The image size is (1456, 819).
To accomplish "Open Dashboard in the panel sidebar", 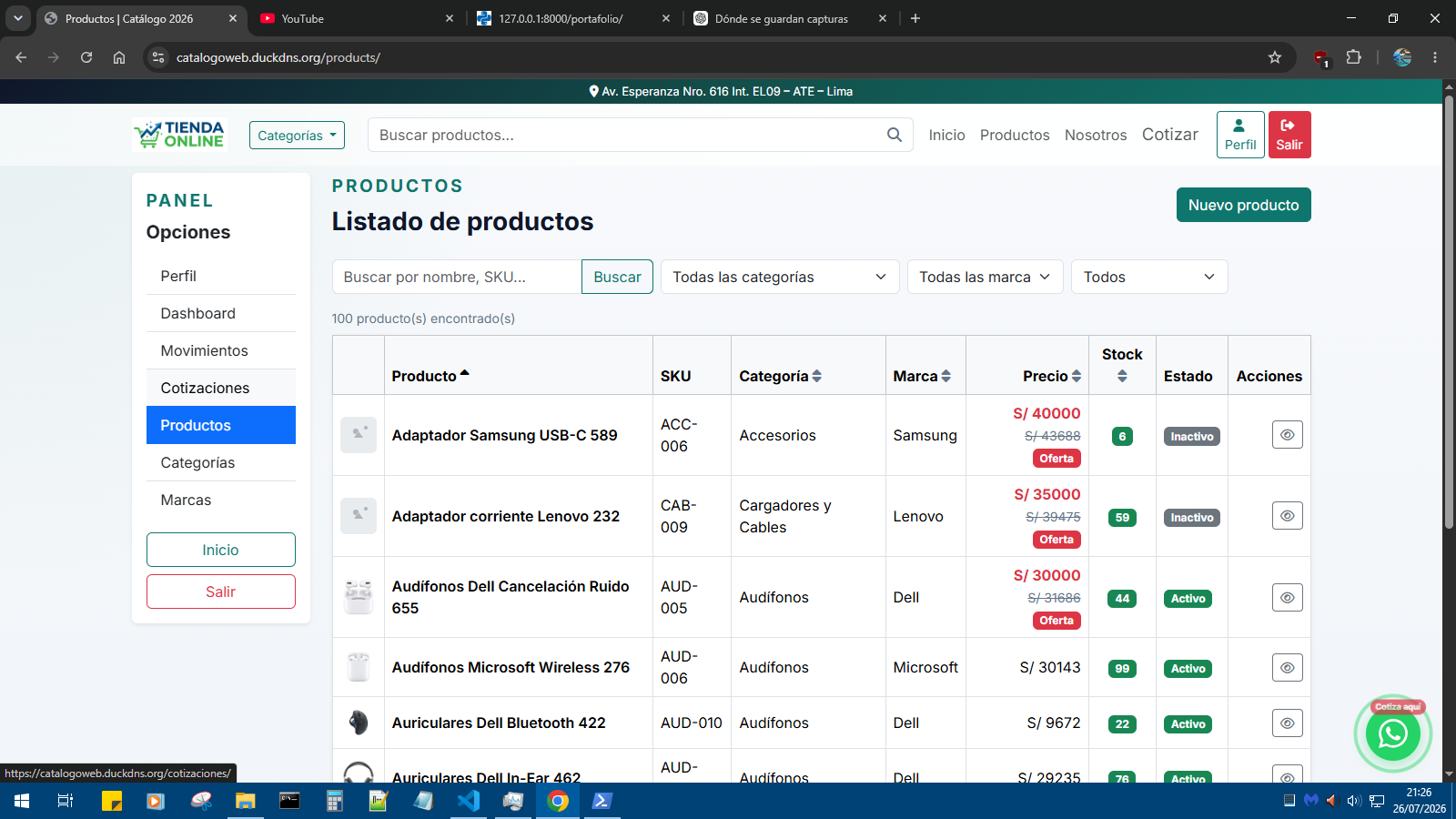I will click(x=221, y=313).
